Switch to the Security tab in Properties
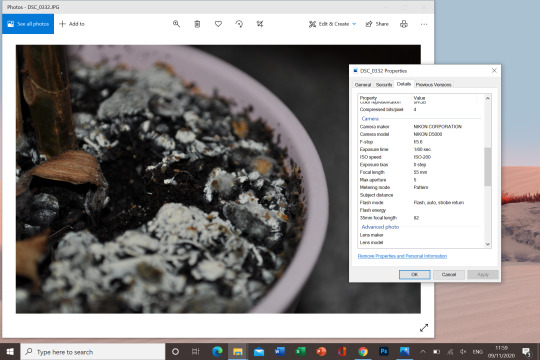 pyautogui.click(x=384, y=85)
